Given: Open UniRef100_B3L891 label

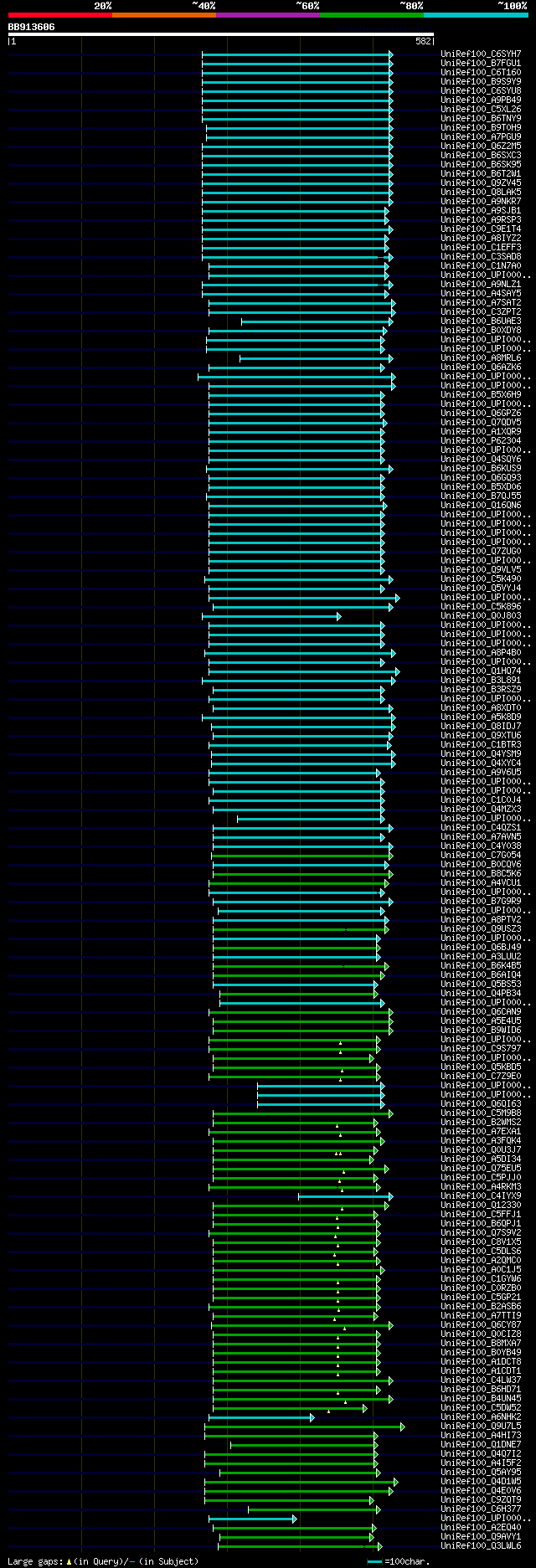Looking at the screenshot, I should (481, 681).
